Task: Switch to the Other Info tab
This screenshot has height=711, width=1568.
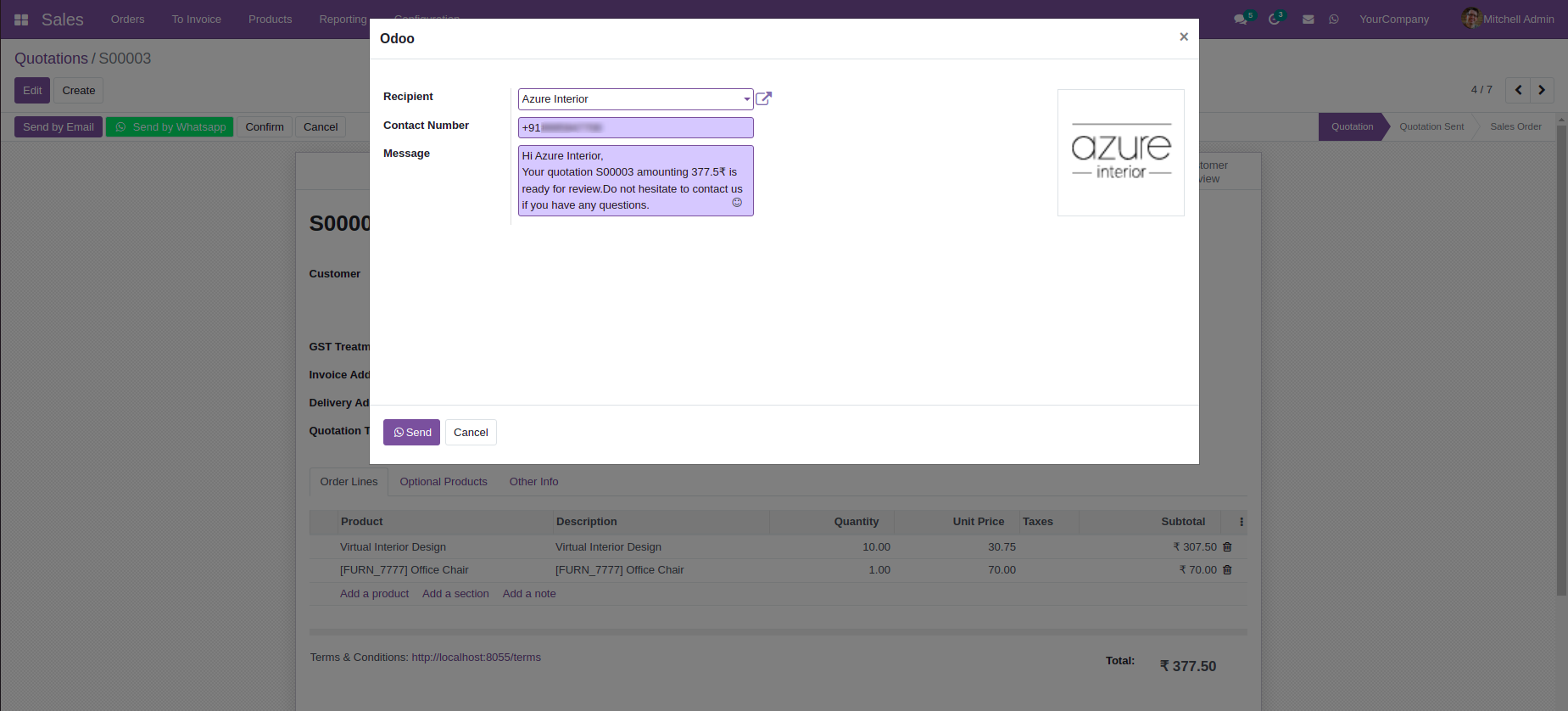Action: pyautogui.click(x=533, y=482)
